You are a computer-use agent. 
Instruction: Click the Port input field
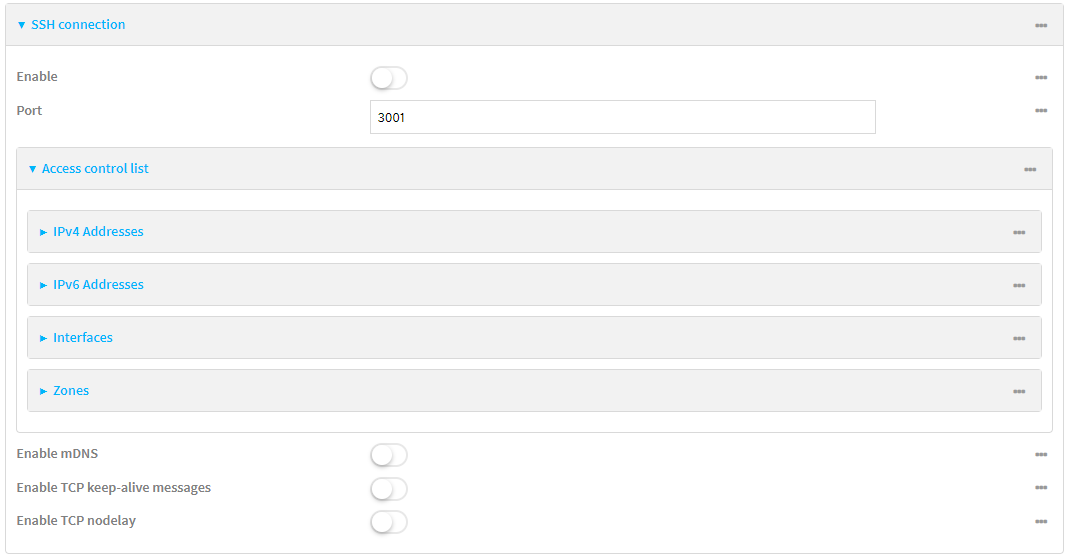pyautogui.click(x=622, y=117)
